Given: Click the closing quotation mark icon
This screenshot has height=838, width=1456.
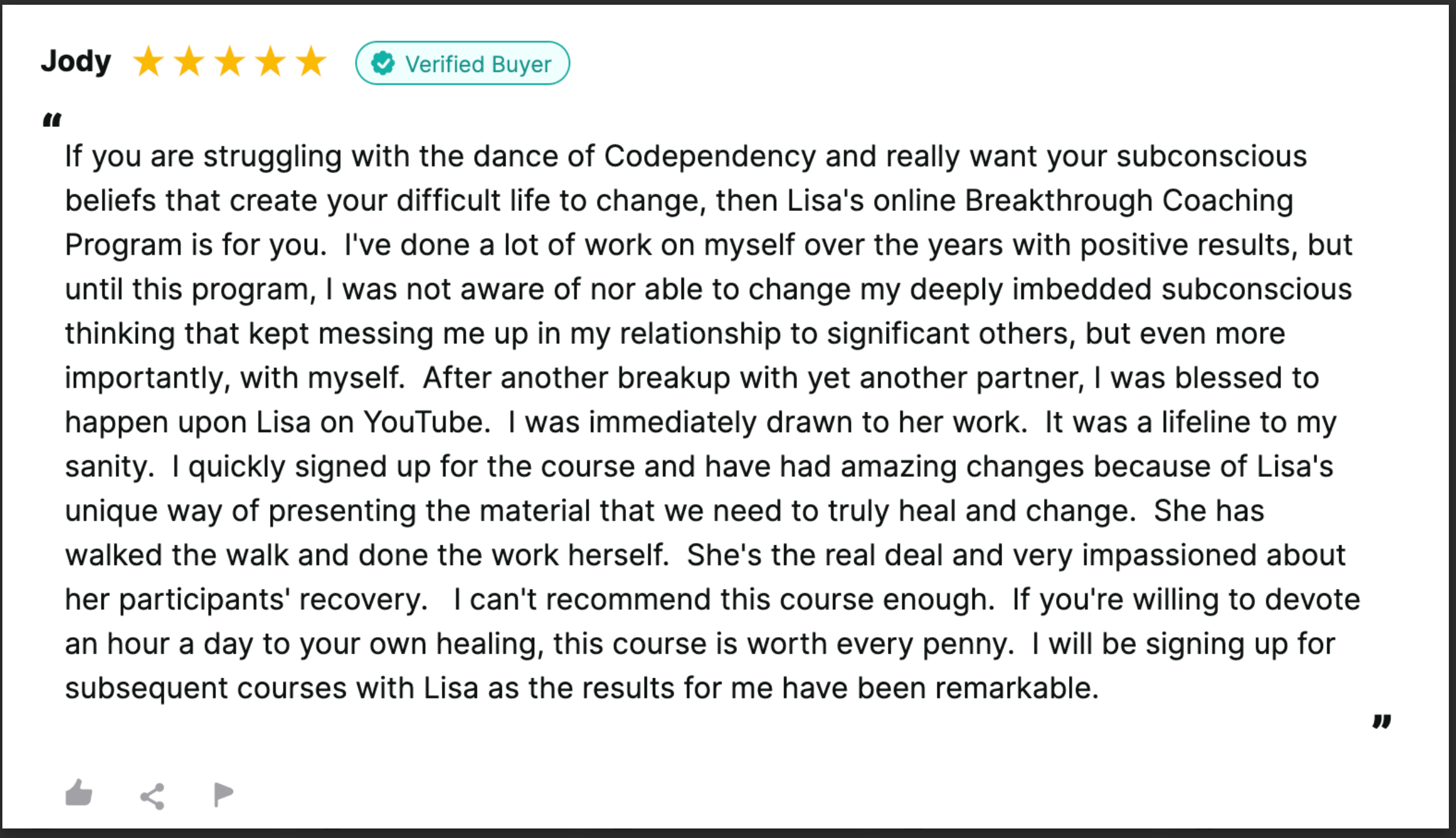Looking at the screenshot, I should pos(1381,721).
